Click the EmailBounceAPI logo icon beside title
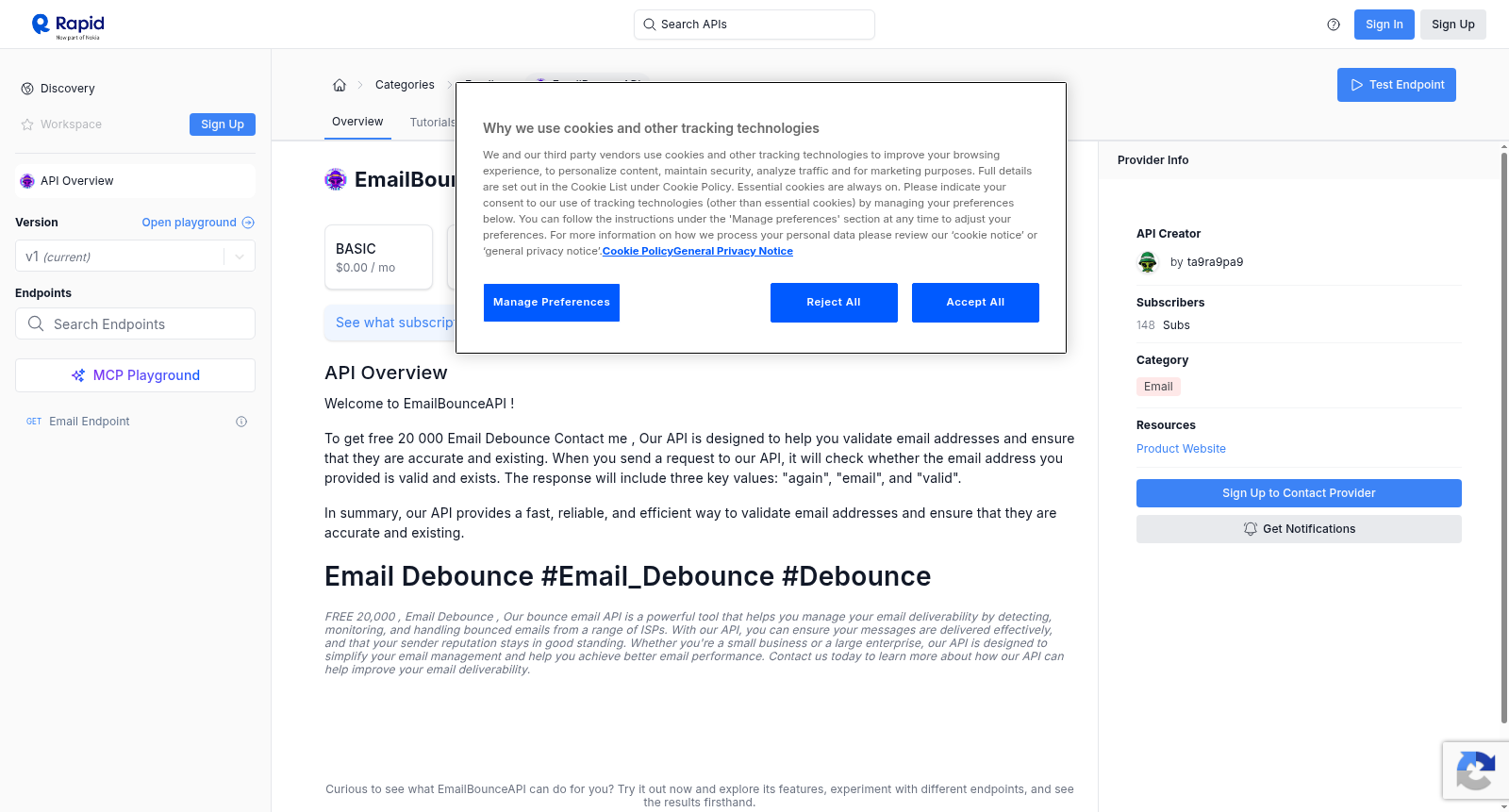 pyautogui.click(x=336, y=179)
